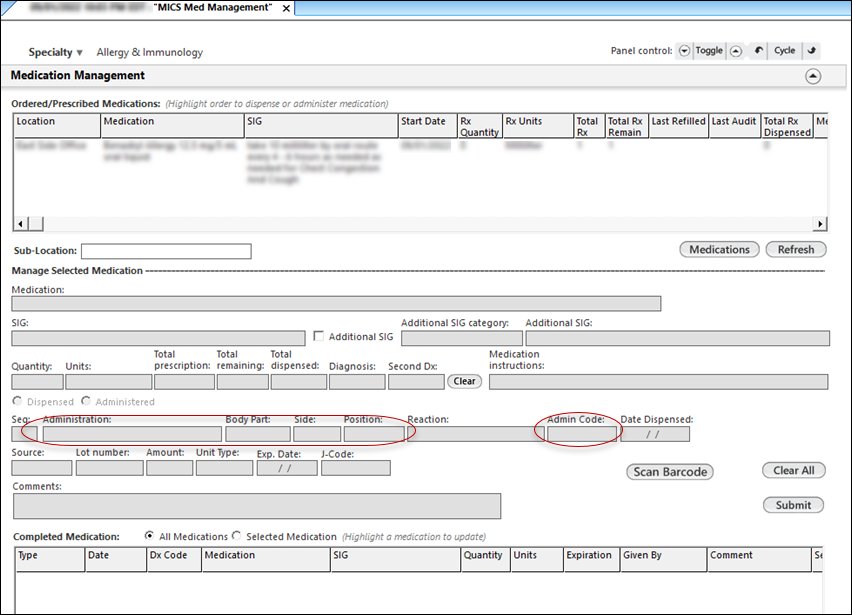Click the J-Code field

point(355,468)
